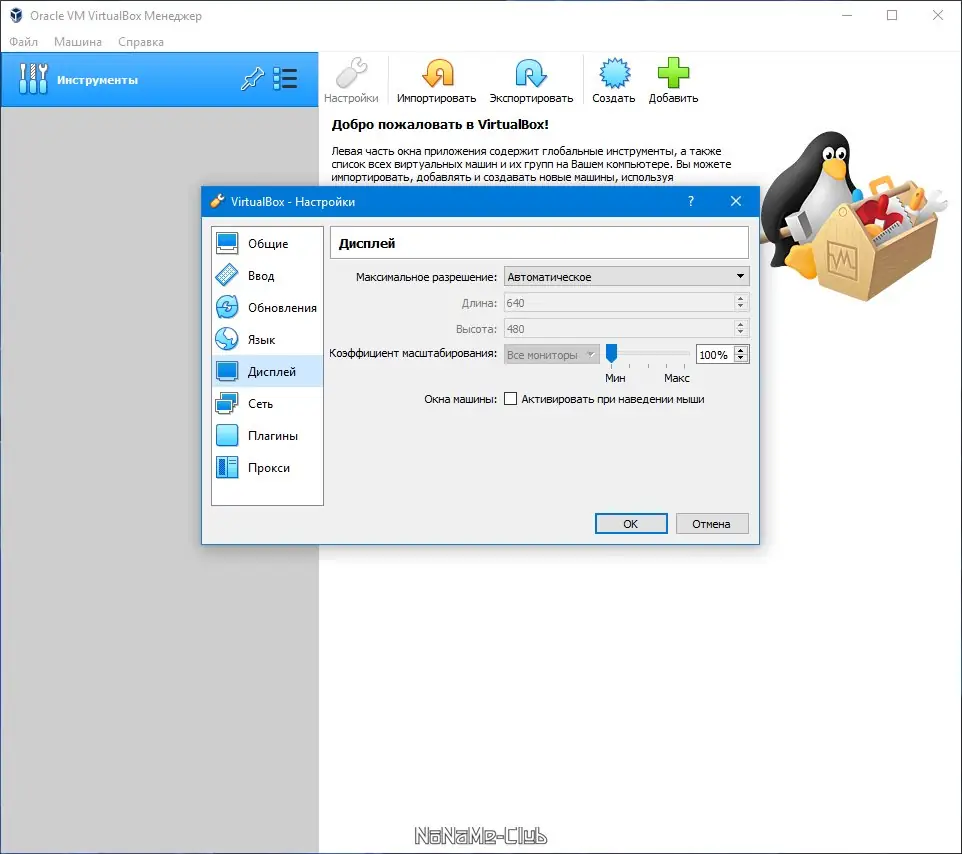Select the Общие settings category

[x=267, y=244]
